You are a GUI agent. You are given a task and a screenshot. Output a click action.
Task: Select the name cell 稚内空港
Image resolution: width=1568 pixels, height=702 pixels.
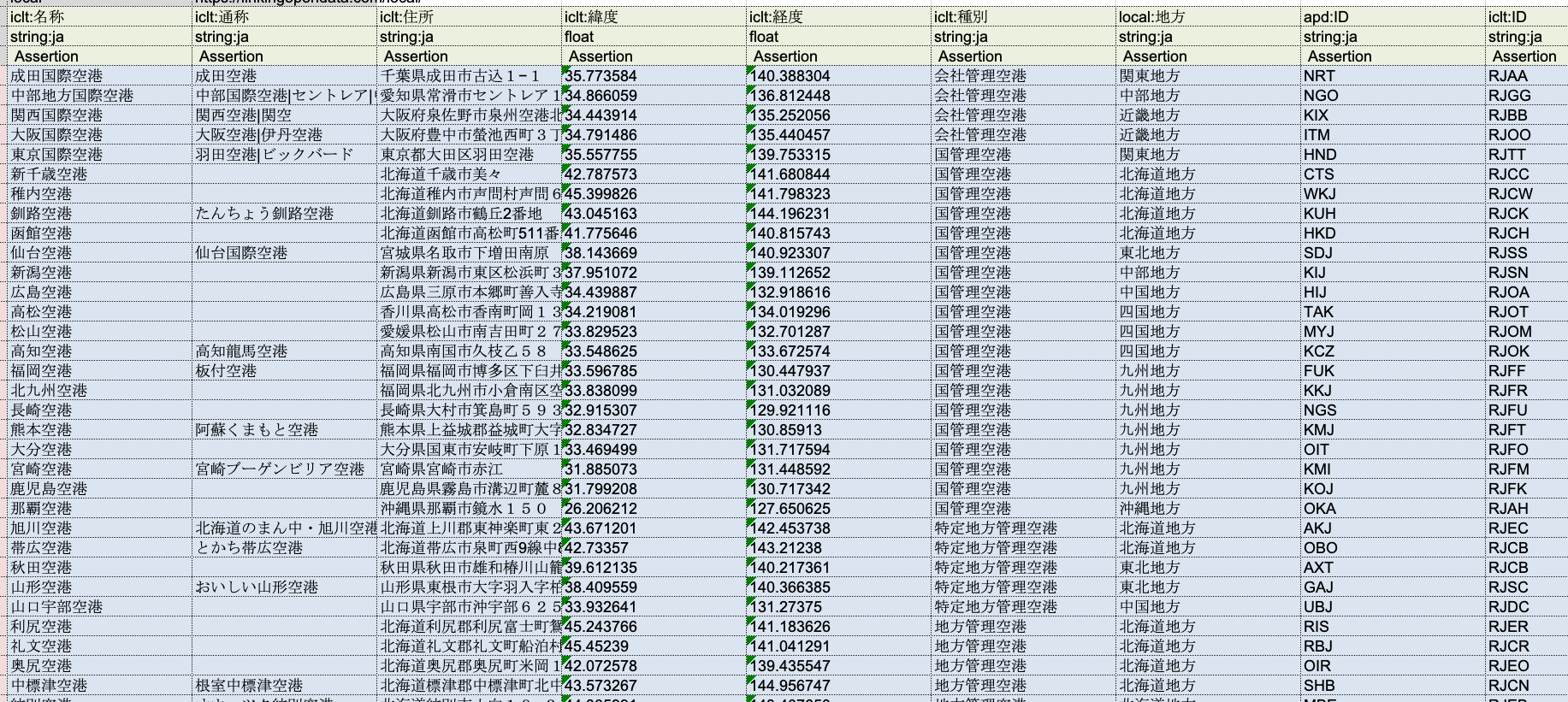click(x=100, y=194)
